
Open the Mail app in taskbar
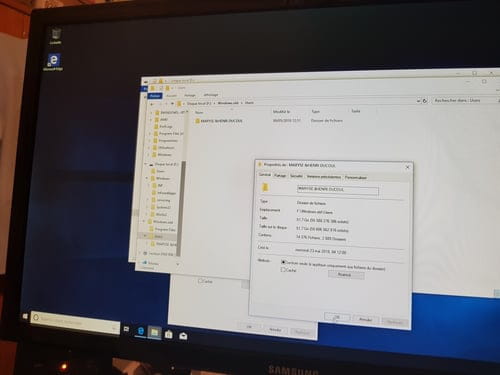[x=183, y=336]
